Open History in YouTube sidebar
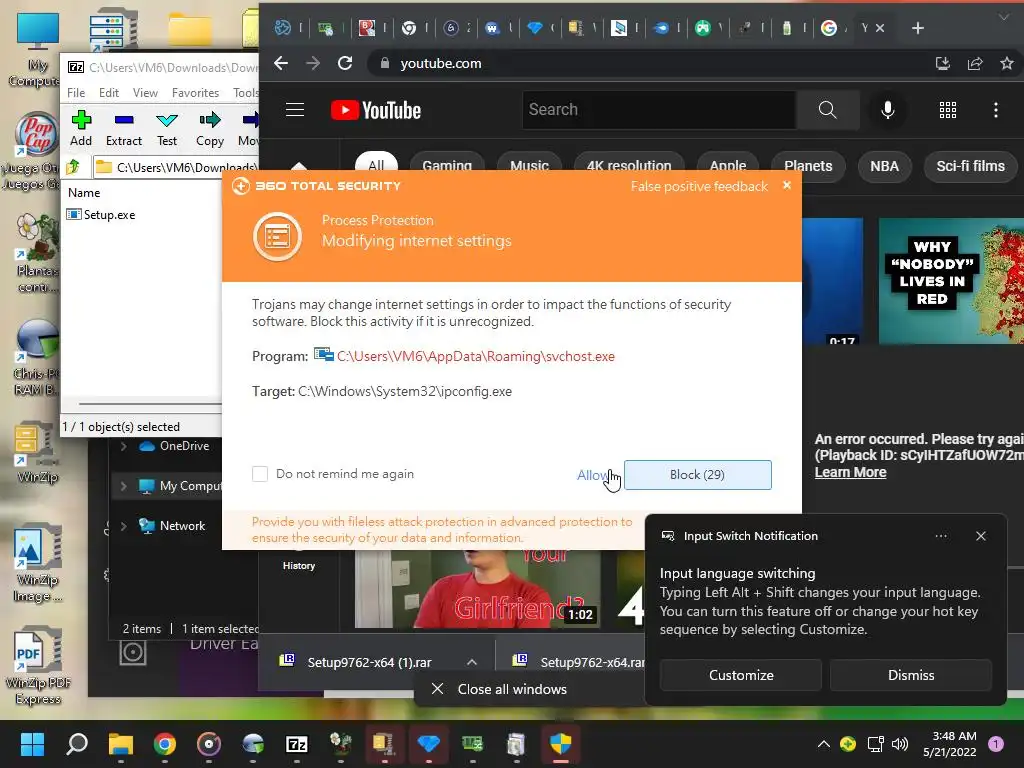The image size is (1024, 768). click(x=298, y=566)
